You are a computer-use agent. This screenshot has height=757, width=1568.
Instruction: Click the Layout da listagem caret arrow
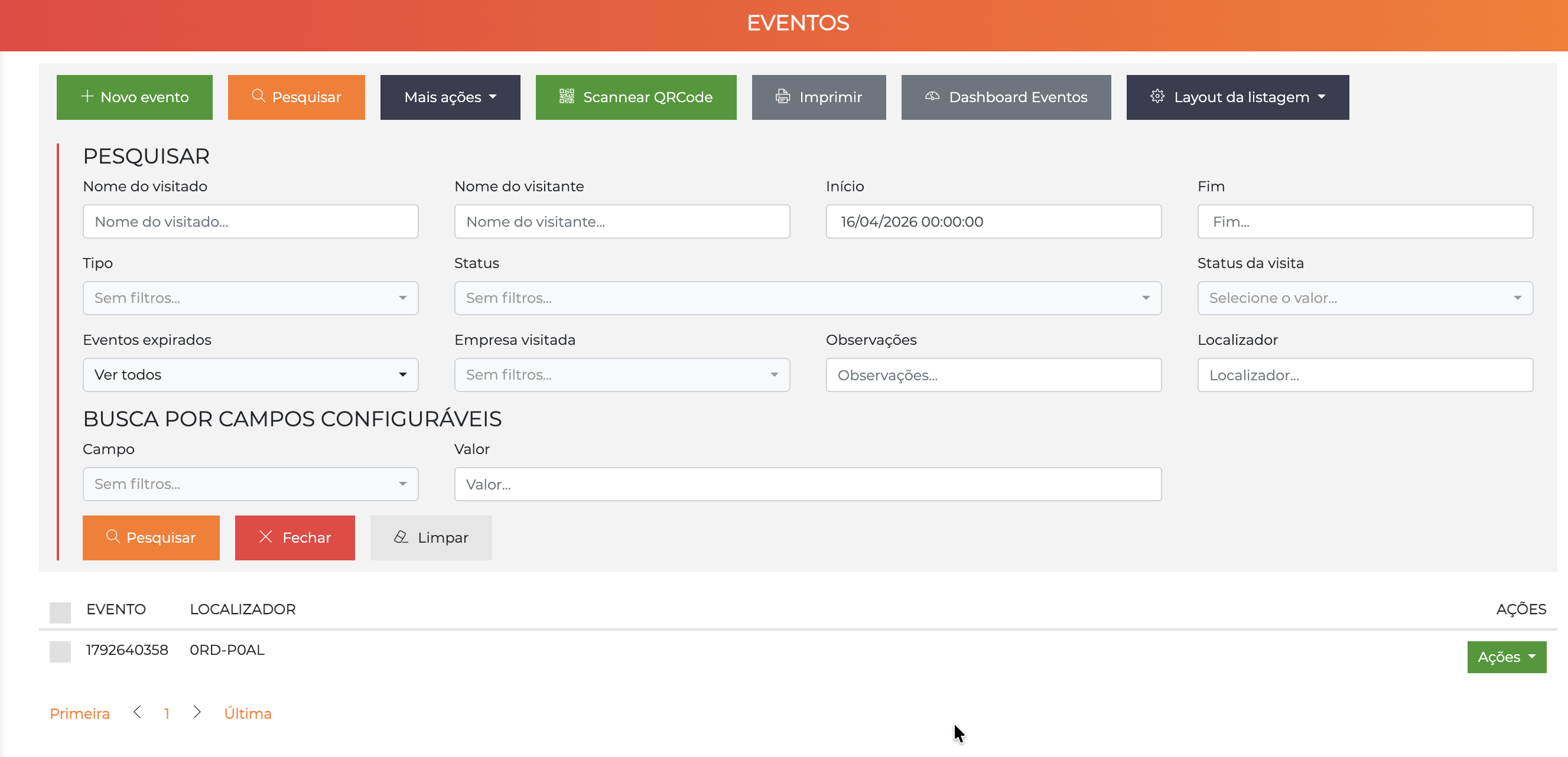click(1322, 97)
